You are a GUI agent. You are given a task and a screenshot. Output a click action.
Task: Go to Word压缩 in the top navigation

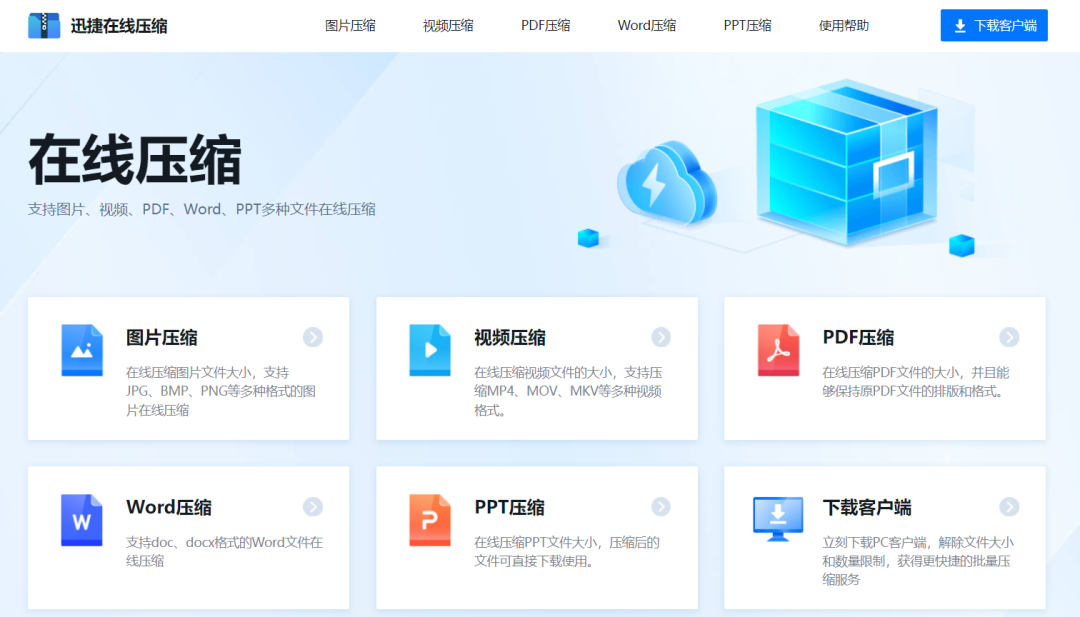(647, 25)
